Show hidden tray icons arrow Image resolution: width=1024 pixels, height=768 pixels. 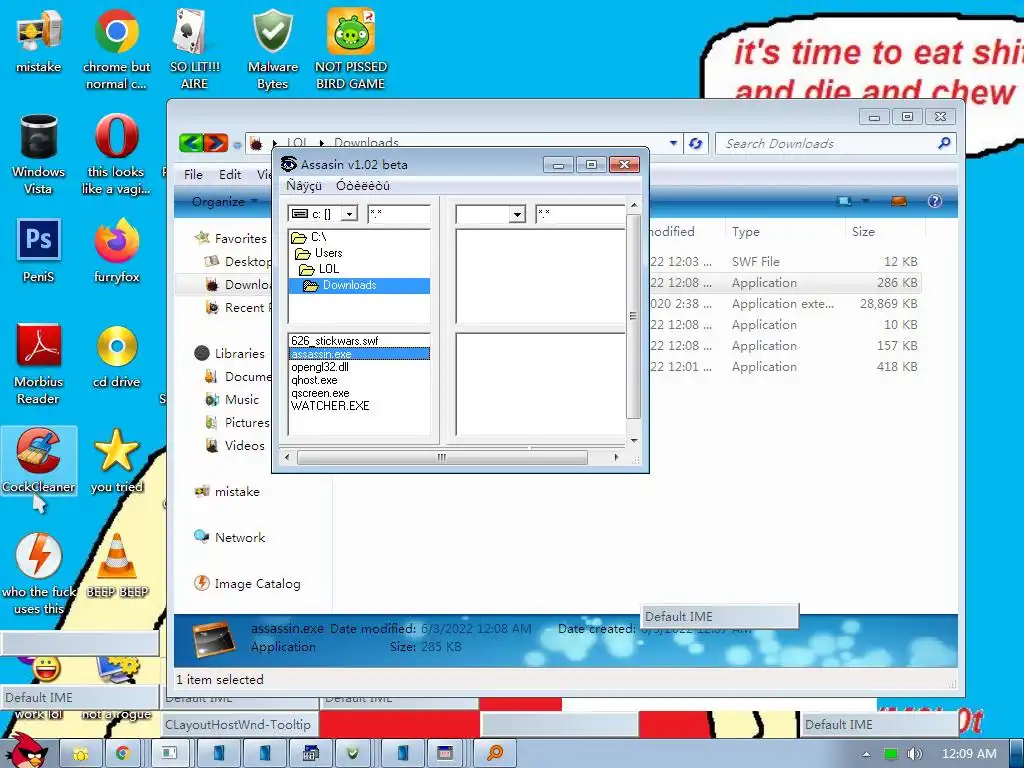pos(866,754)
